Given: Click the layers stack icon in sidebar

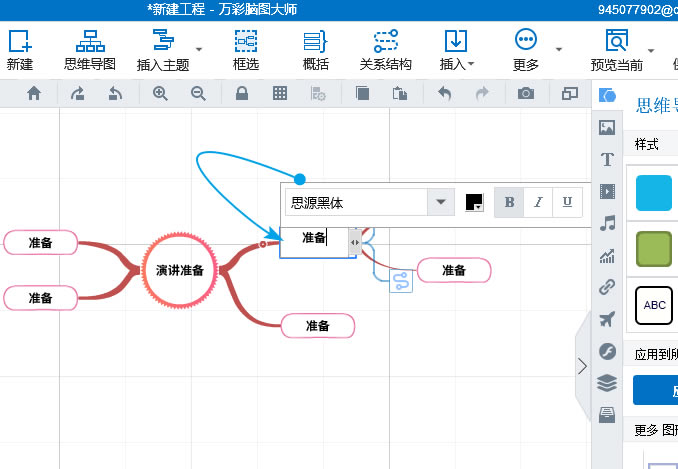Looking at the screenshot, I should pyautogui.click(x=607, y=383).
